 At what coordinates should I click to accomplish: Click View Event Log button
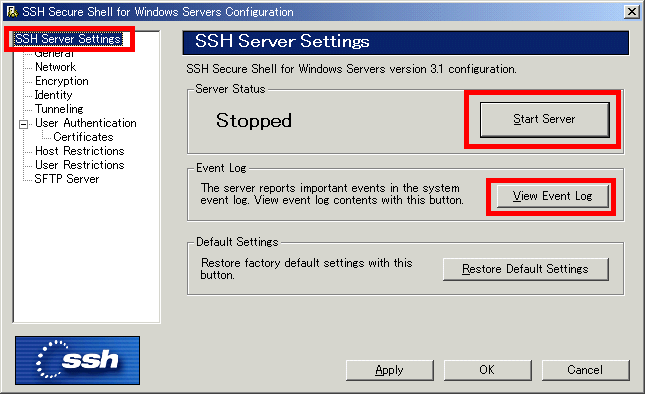552,196
